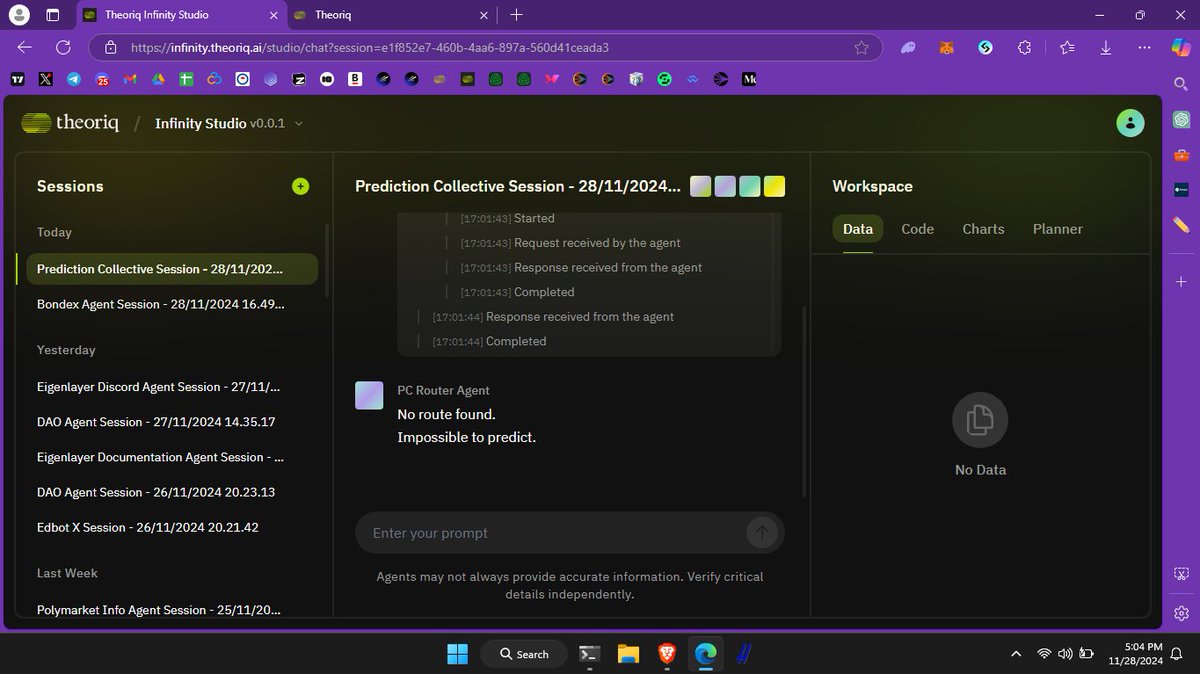Open Edge sidebar settings gear

pos(1181,613)
